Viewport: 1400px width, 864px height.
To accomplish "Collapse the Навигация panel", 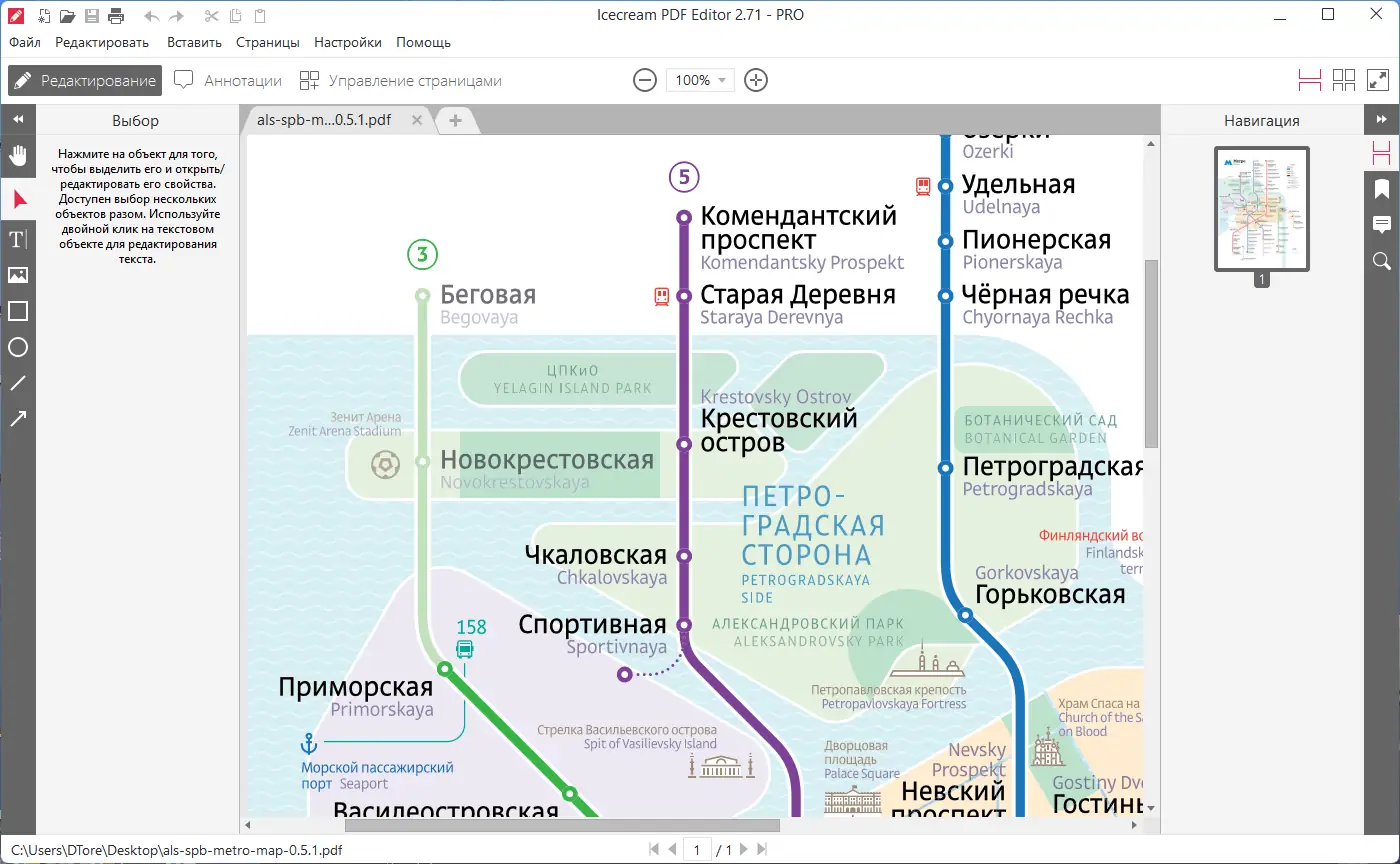I will (1384, 119).
